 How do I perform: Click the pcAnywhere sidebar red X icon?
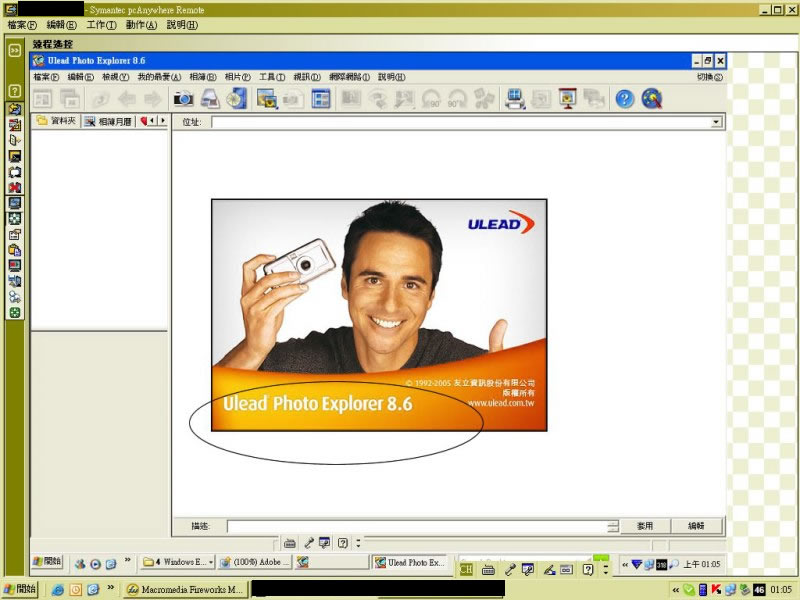click(x=15, y=188)
